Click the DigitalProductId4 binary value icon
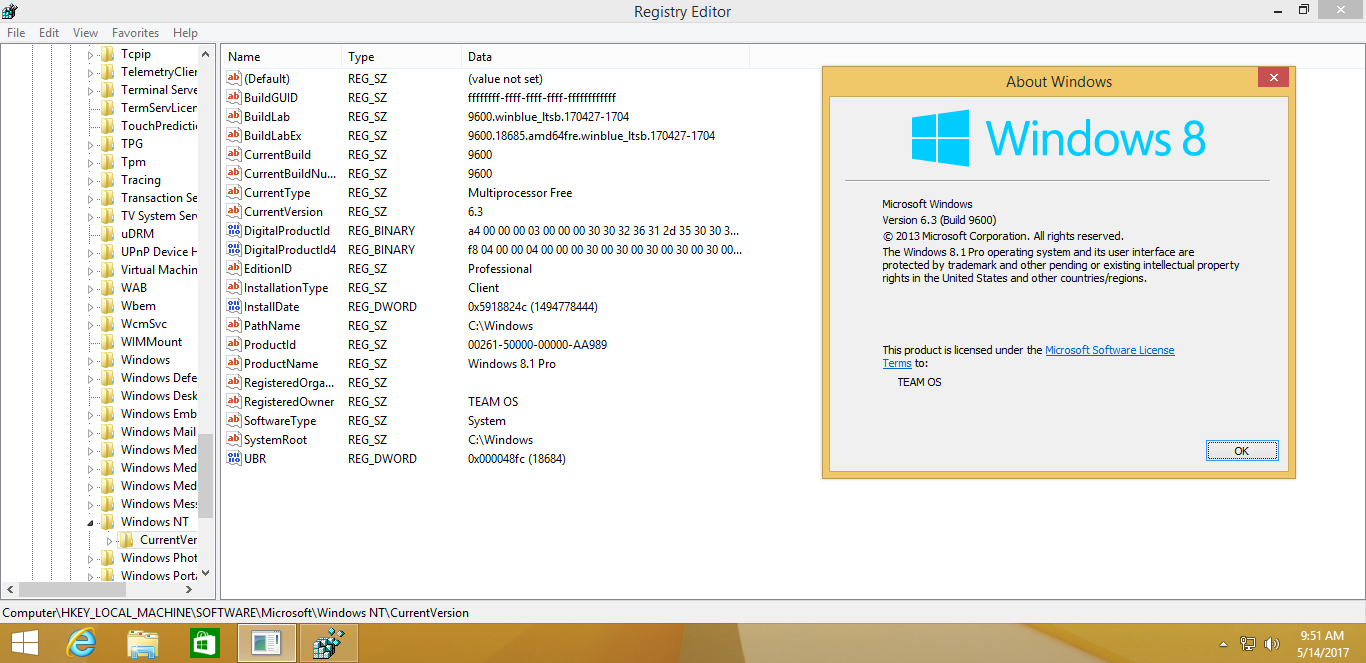This screenshot has width=1366, height=663. click(x=234, y=250)
